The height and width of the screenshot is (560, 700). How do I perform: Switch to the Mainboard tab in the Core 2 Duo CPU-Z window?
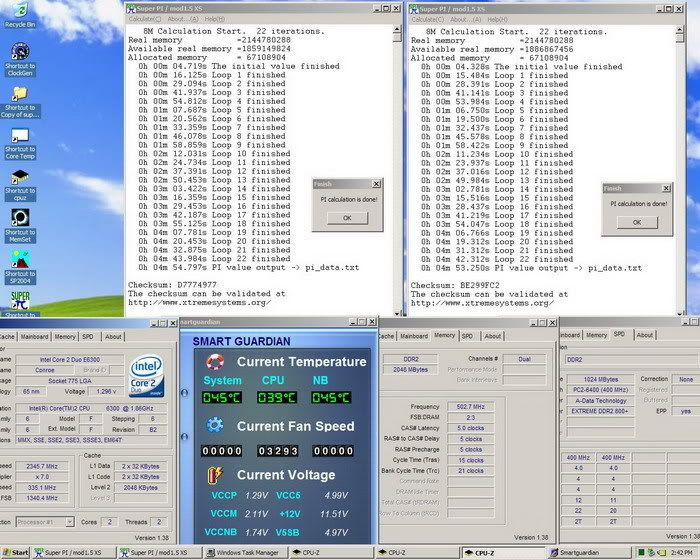tap(34, 337)
